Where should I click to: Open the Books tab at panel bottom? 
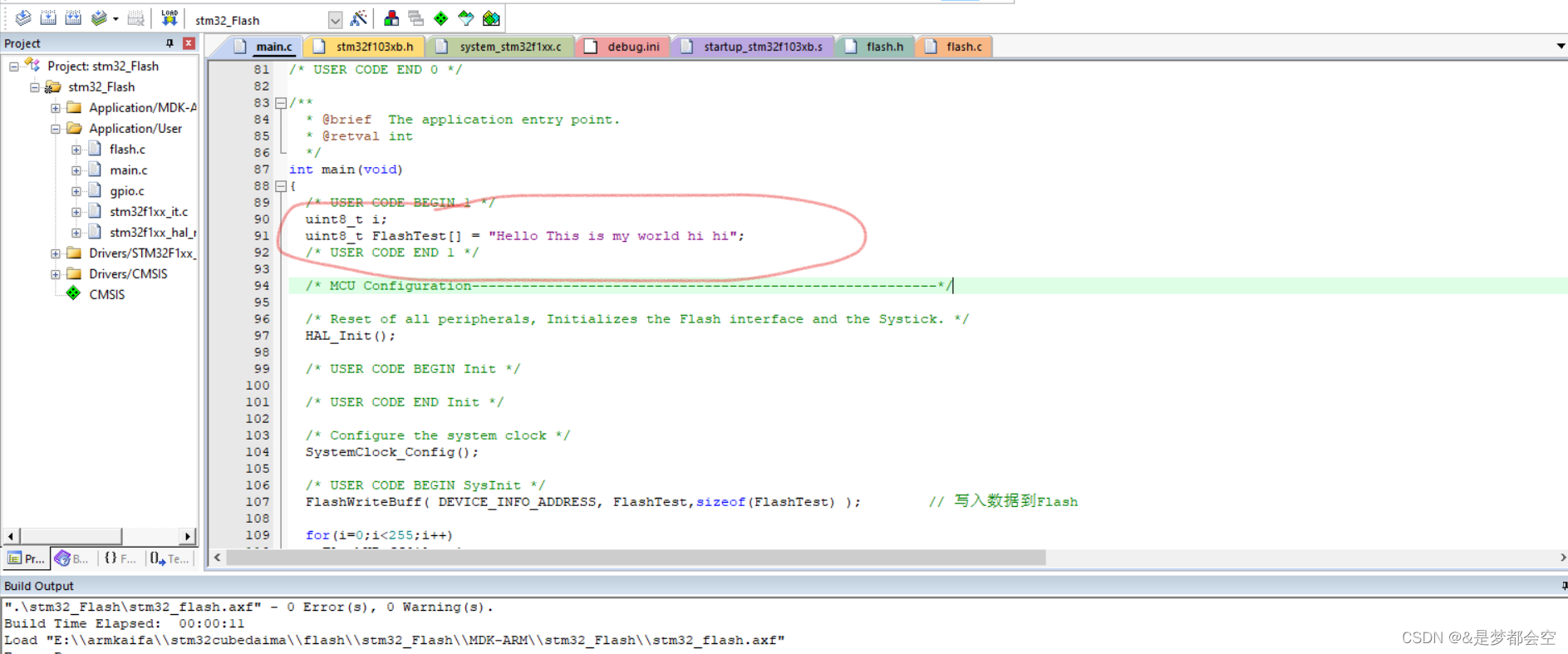click(x=72, y=558)
